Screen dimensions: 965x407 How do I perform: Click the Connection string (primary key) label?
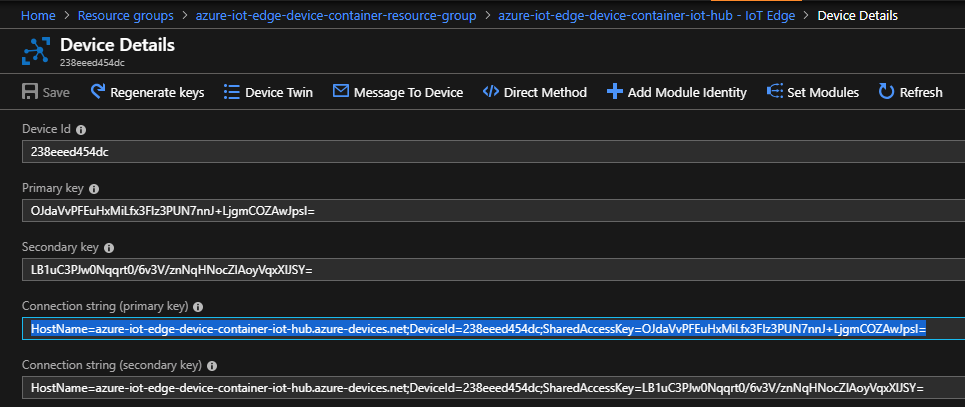(x=106, y=307)
